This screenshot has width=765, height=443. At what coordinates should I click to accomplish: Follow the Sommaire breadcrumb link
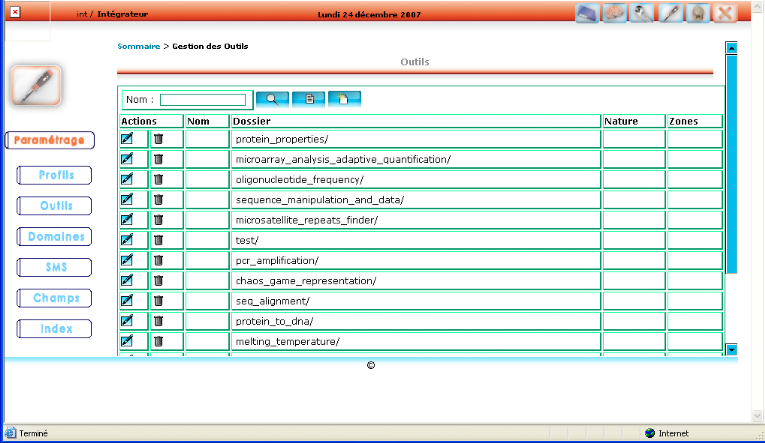[x=139, y=46]
